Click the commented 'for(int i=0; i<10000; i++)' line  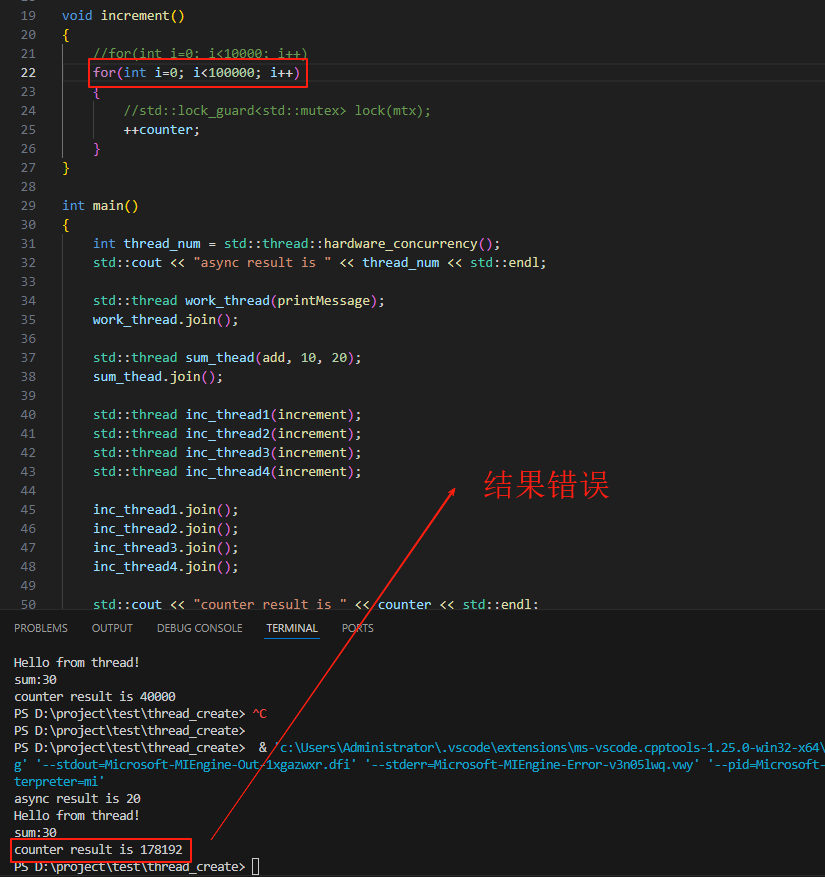(x=200, y=54)
